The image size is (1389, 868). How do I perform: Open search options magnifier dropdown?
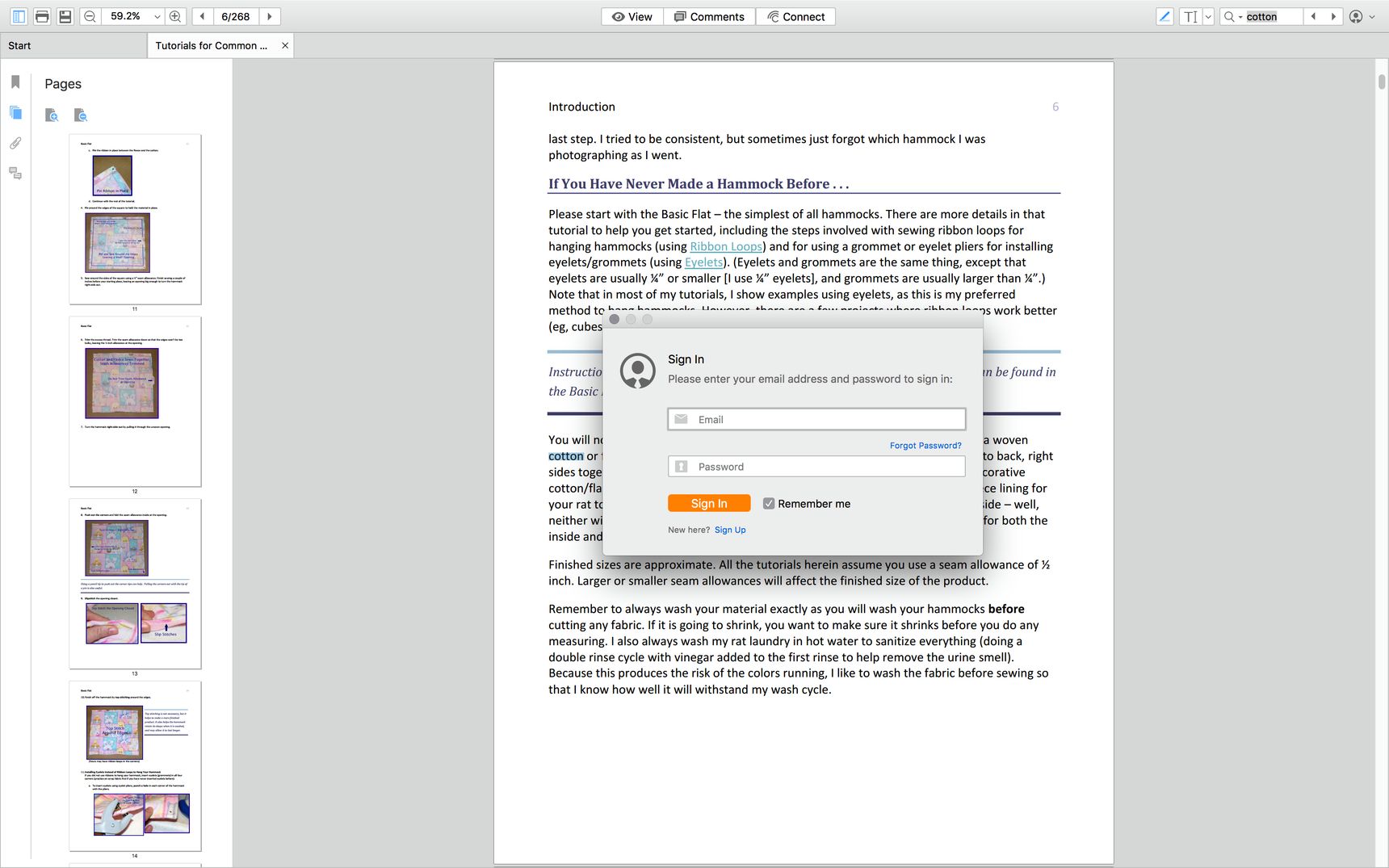pyautogui.click(x=1232, y=16)
